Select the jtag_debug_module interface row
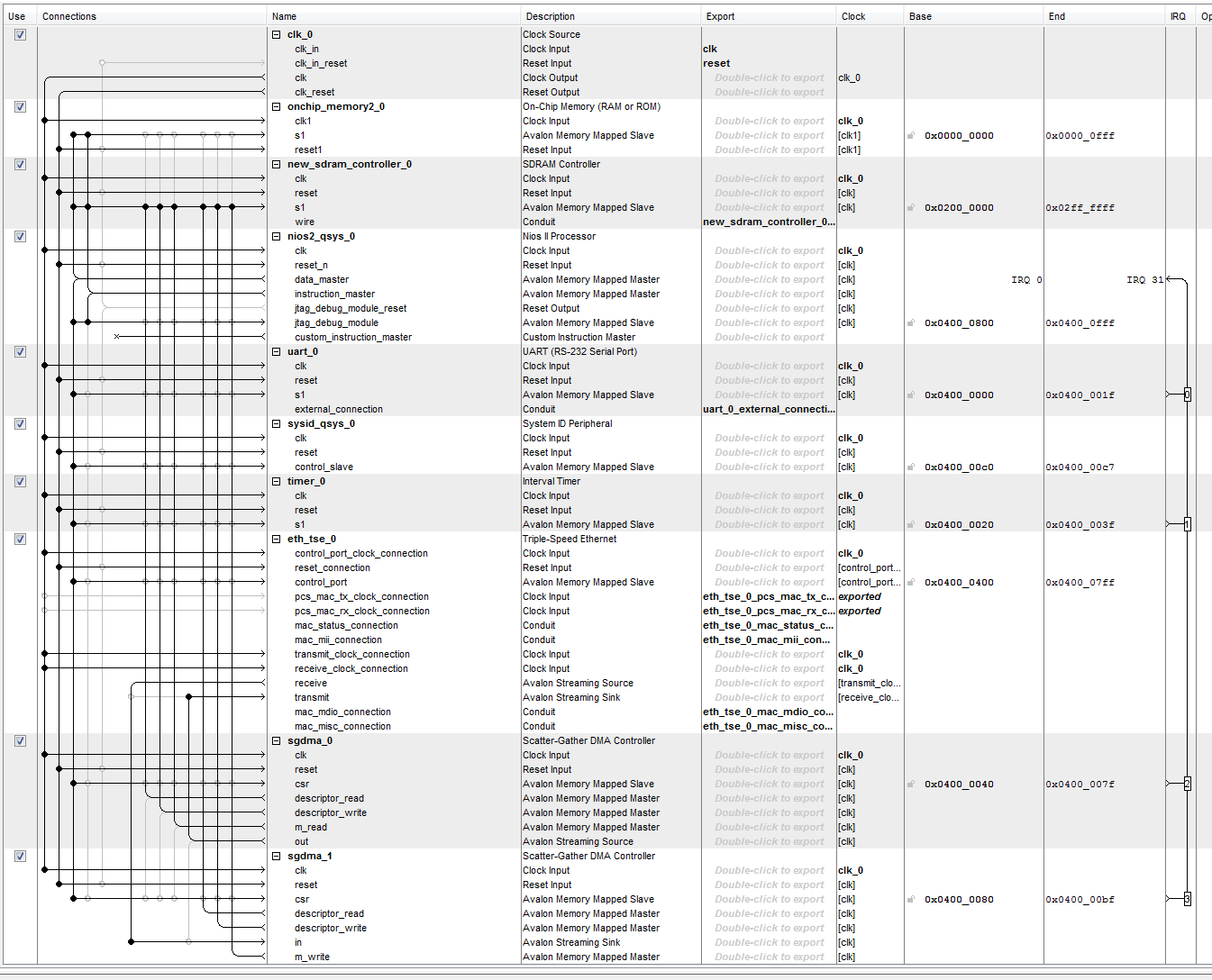Viewport: 1212px width, 980px height. click(x=336, y=322)
